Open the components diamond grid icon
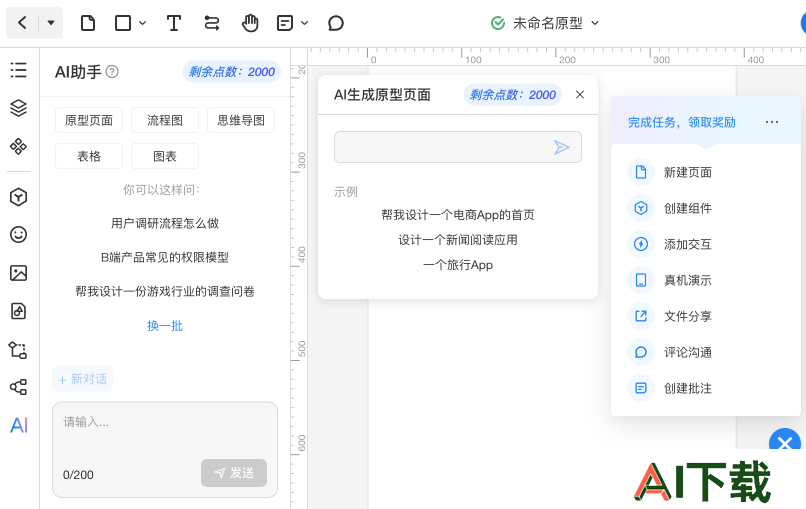 coord(19,147)
